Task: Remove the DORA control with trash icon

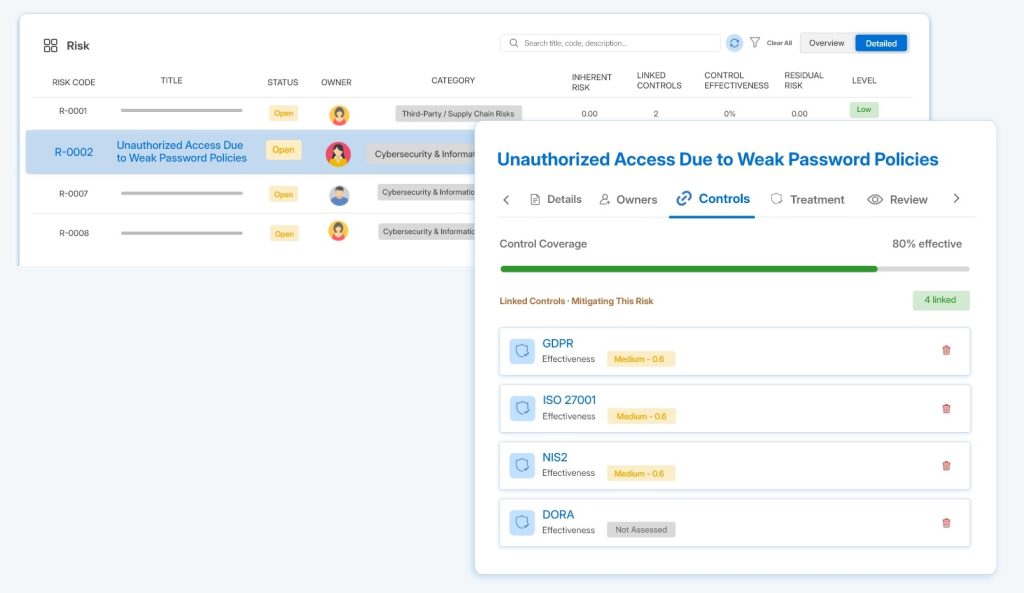Action: (x=946, y=522)
